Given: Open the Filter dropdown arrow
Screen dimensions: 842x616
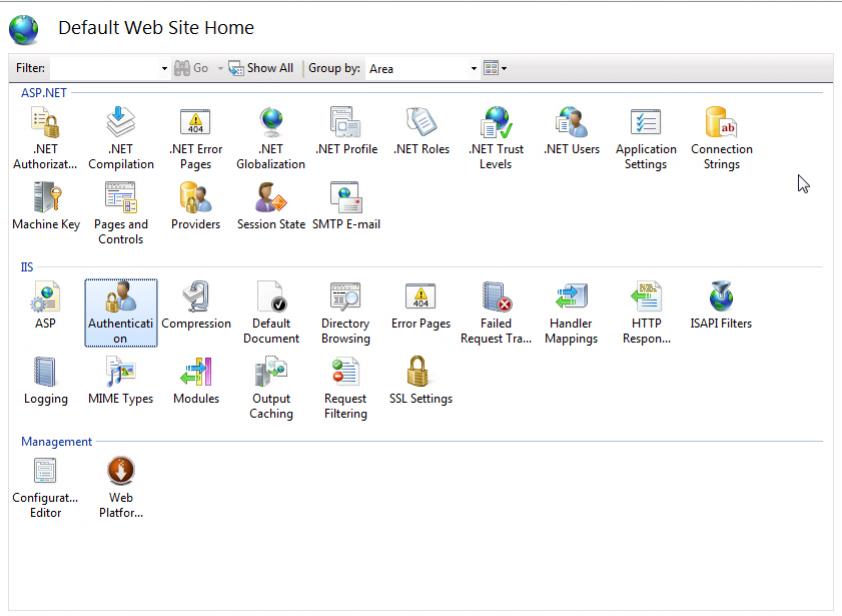Looking at the screenshot, I should tap(164, 69).
